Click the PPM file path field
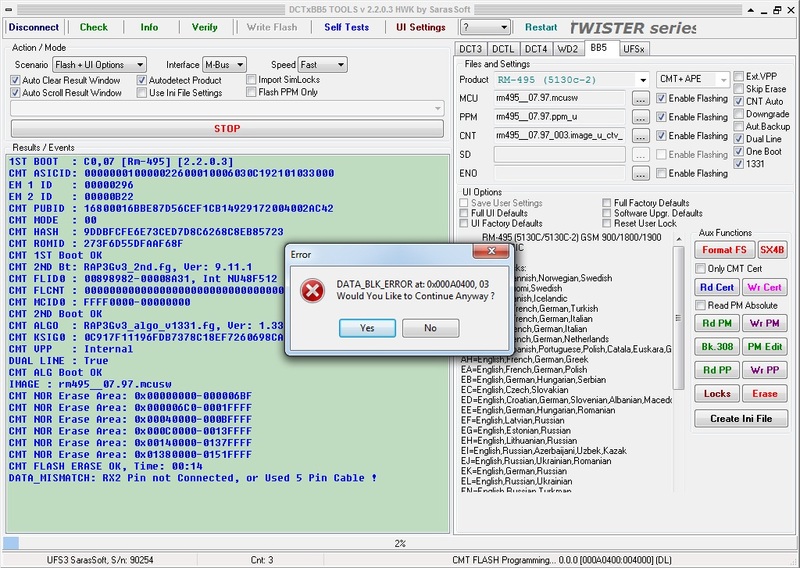The width and height of the screenshot is (800, 568). 559,117
